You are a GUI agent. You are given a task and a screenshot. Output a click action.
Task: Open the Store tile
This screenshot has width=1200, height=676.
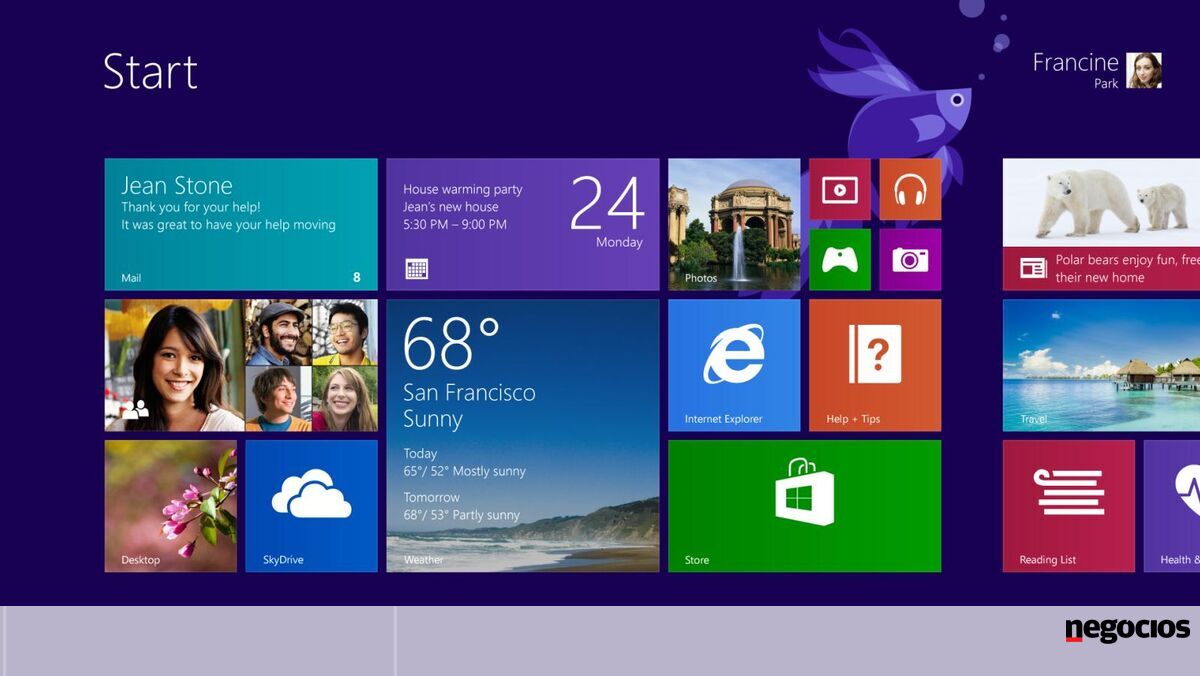pyautogui.click(x=805, y=506)
